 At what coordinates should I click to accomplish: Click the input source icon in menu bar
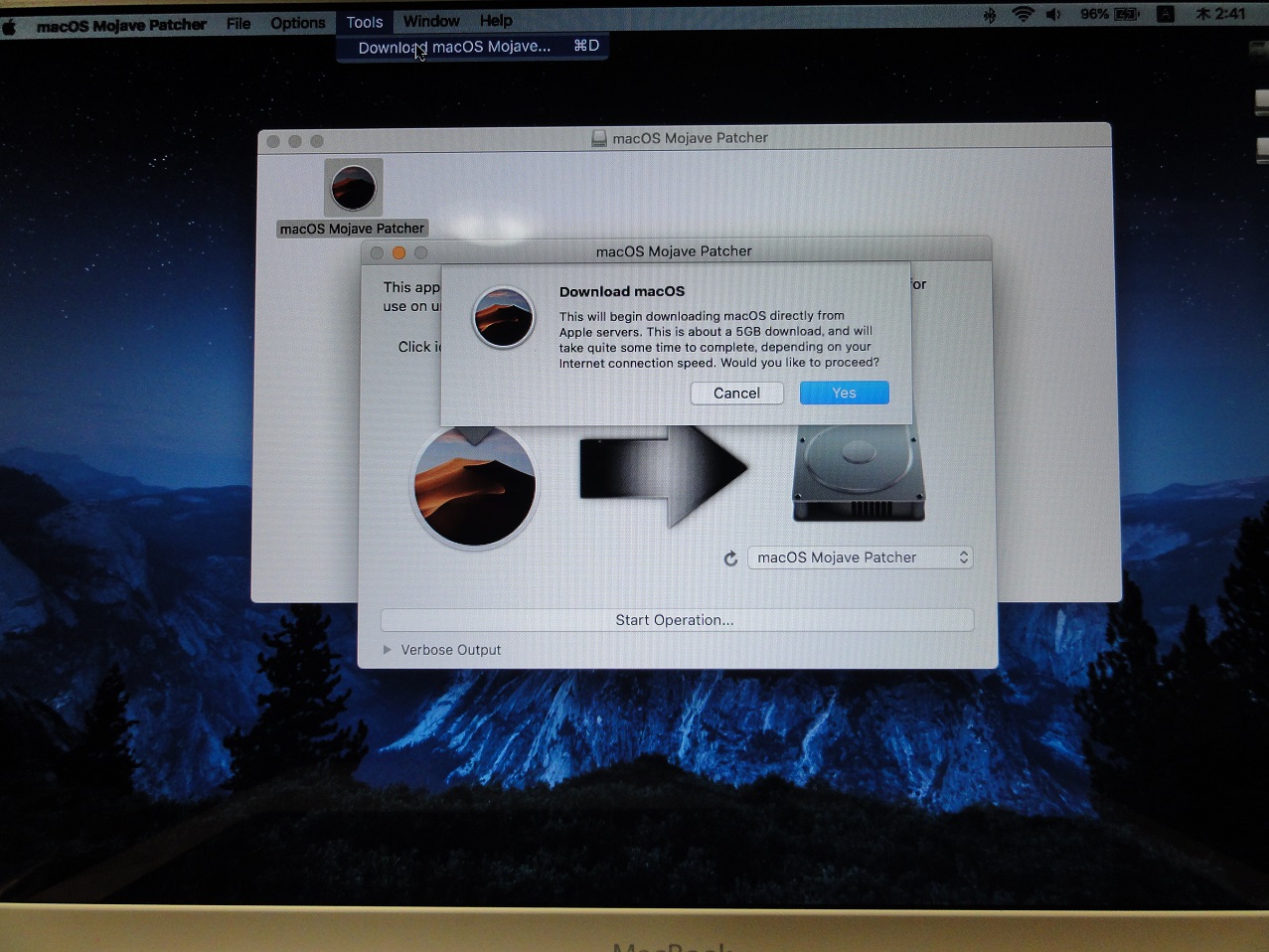pyautogui.click(x=1166, y=14)
